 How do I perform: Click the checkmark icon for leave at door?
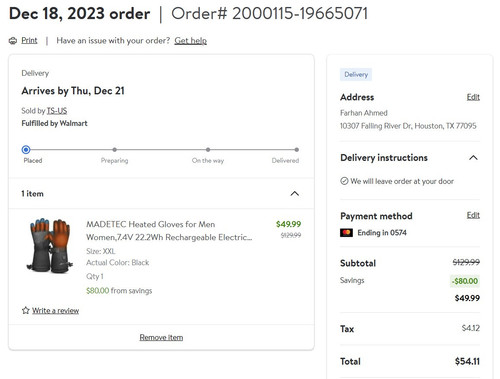click(344, 181)
